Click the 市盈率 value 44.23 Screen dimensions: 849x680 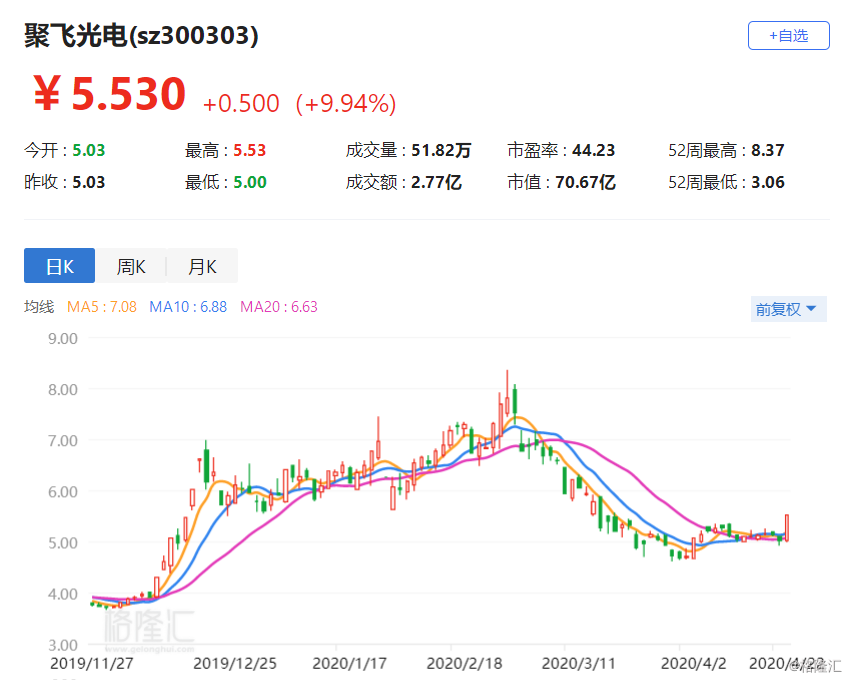594,150
